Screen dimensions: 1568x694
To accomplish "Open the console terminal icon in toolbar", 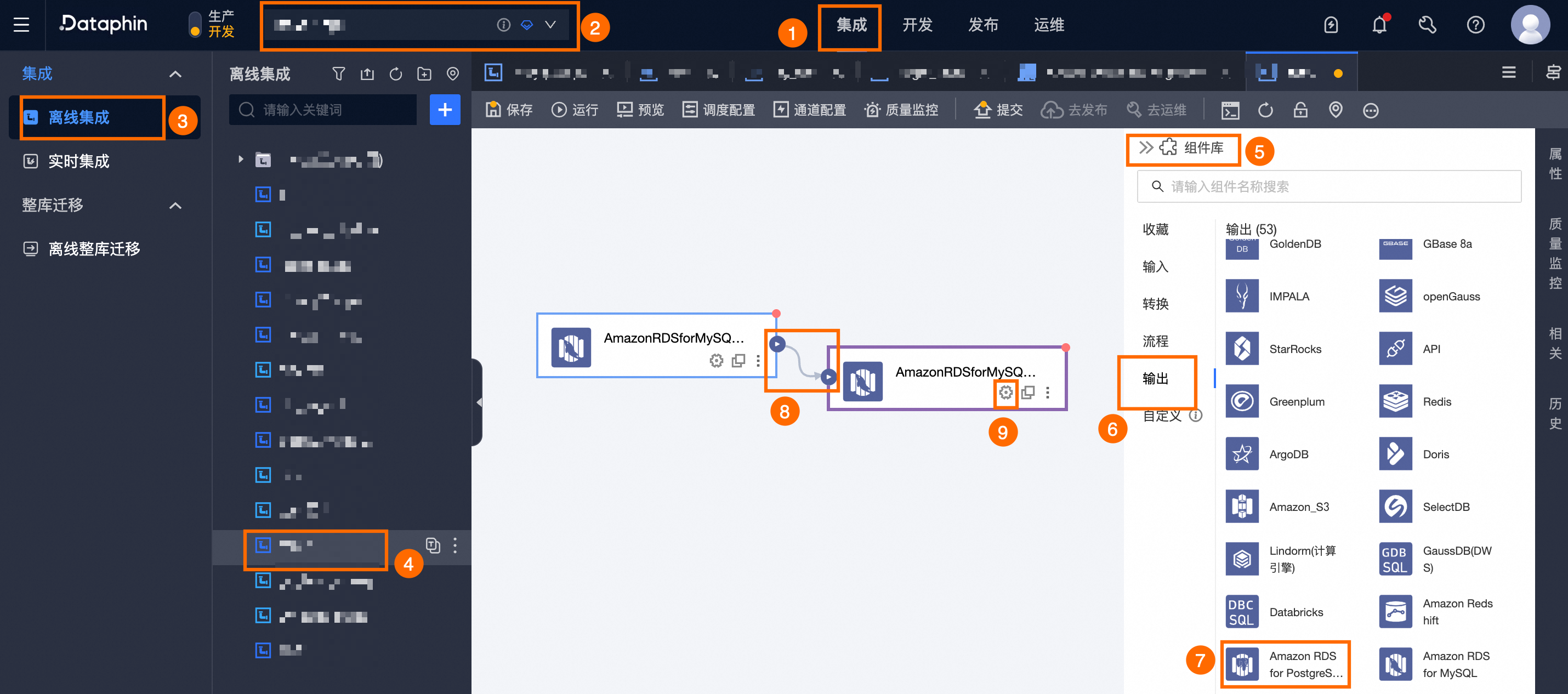I will pos(1230,110).
